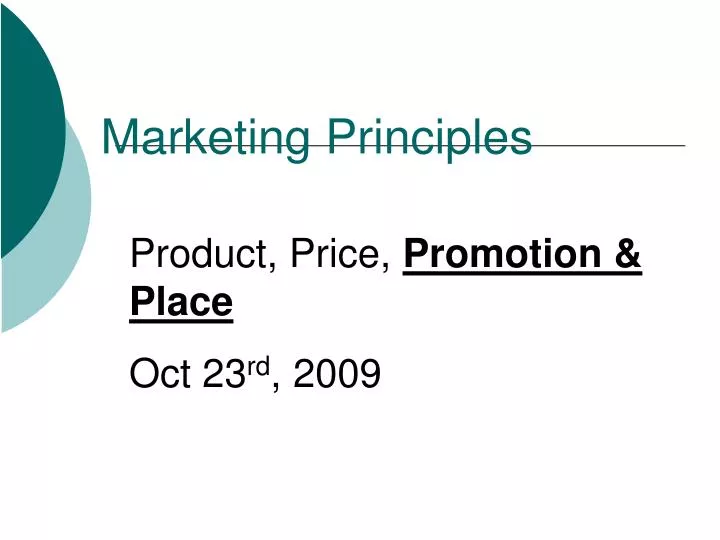Click the bold underlined word "Place"

(182, 302)
